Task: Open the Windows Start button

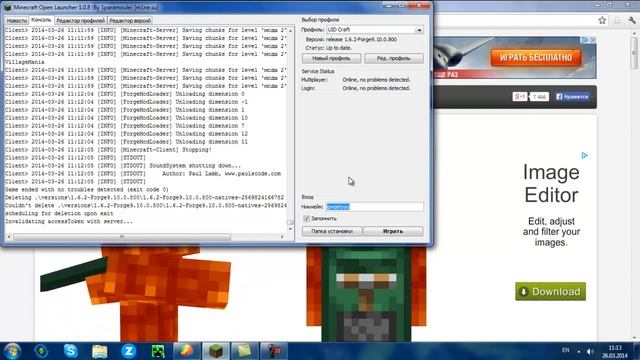Action: coord(12,351)
